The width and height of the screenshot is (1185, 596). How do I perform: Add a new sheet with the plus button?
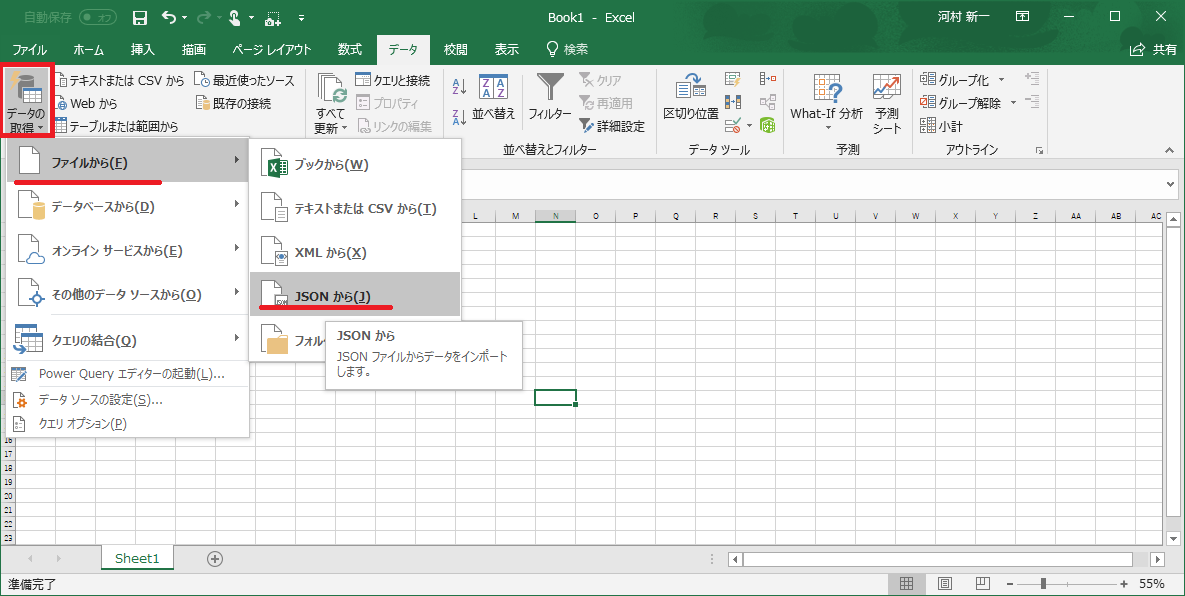click(215, 559)
